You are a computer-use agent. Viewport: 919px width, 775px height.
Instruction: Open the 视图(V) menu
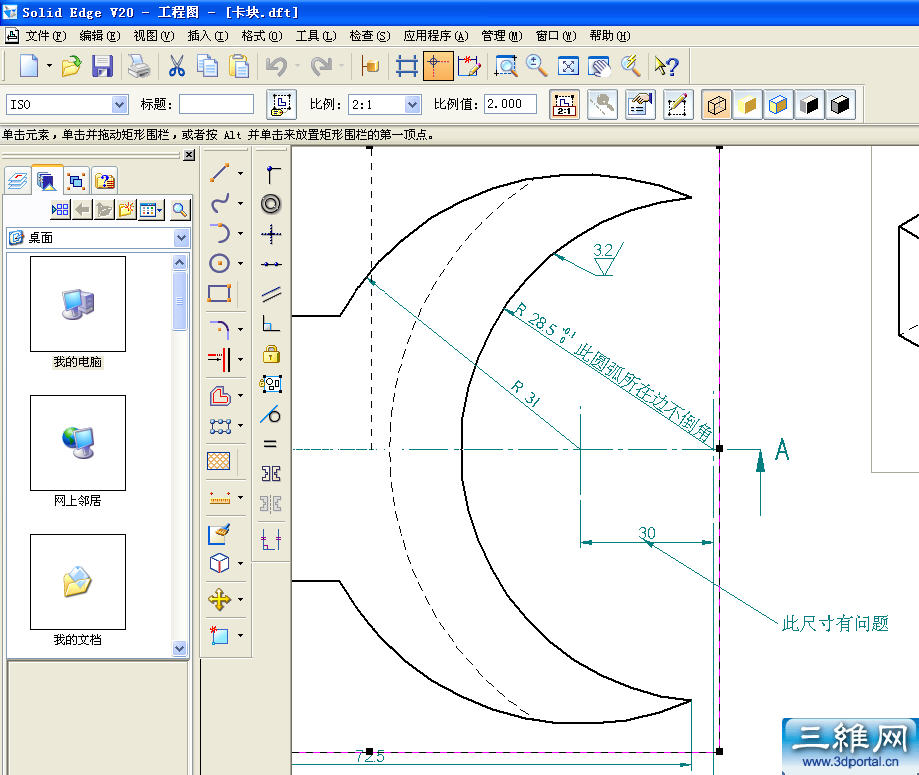point(154,36)
